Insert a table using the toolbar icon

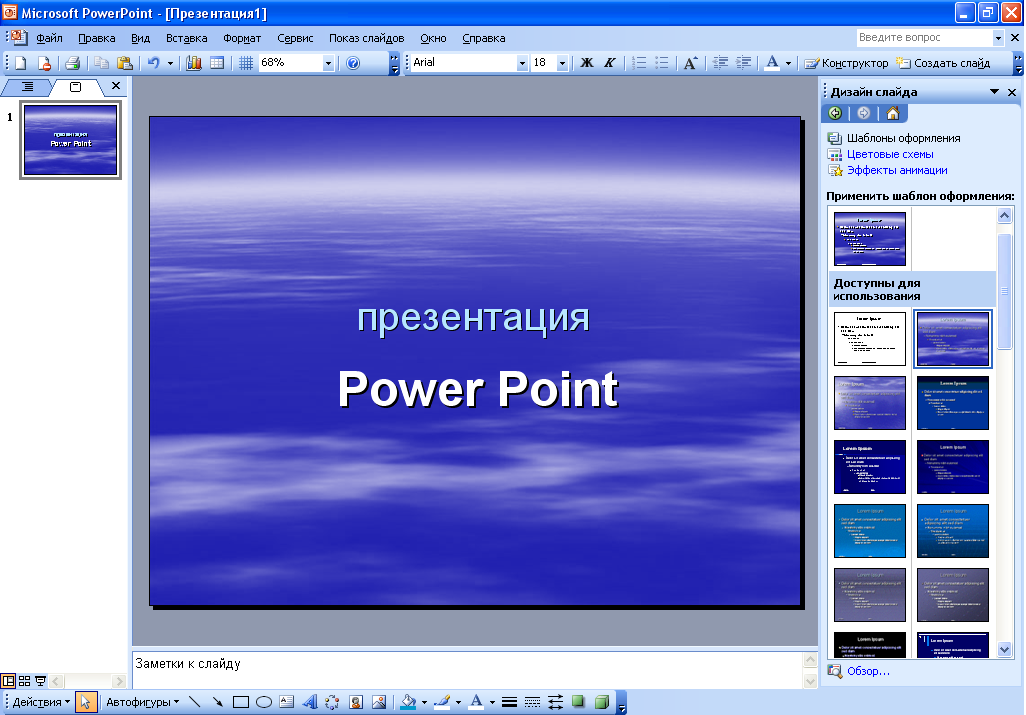(217, 63)
